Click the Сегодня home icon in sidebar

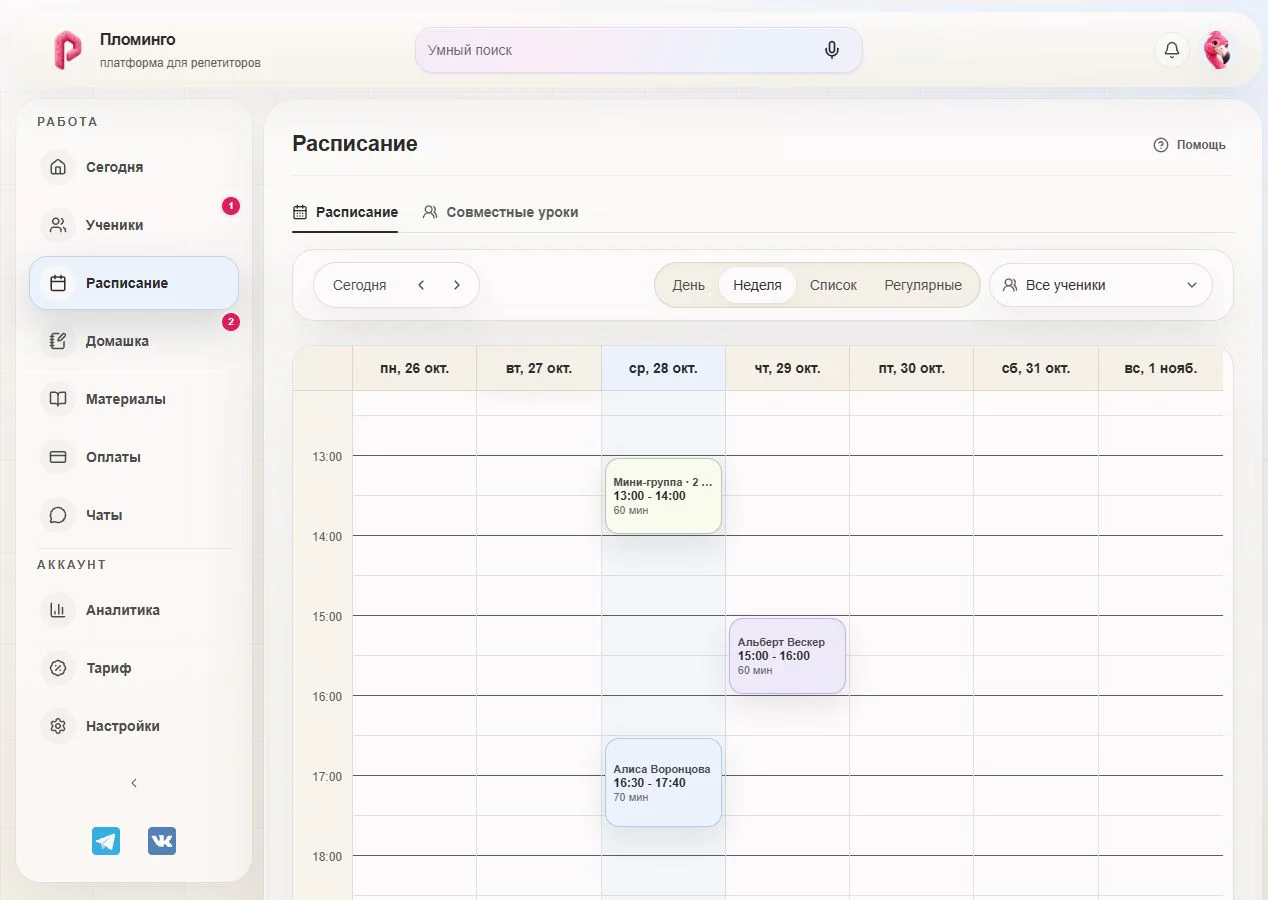[58, 167]
